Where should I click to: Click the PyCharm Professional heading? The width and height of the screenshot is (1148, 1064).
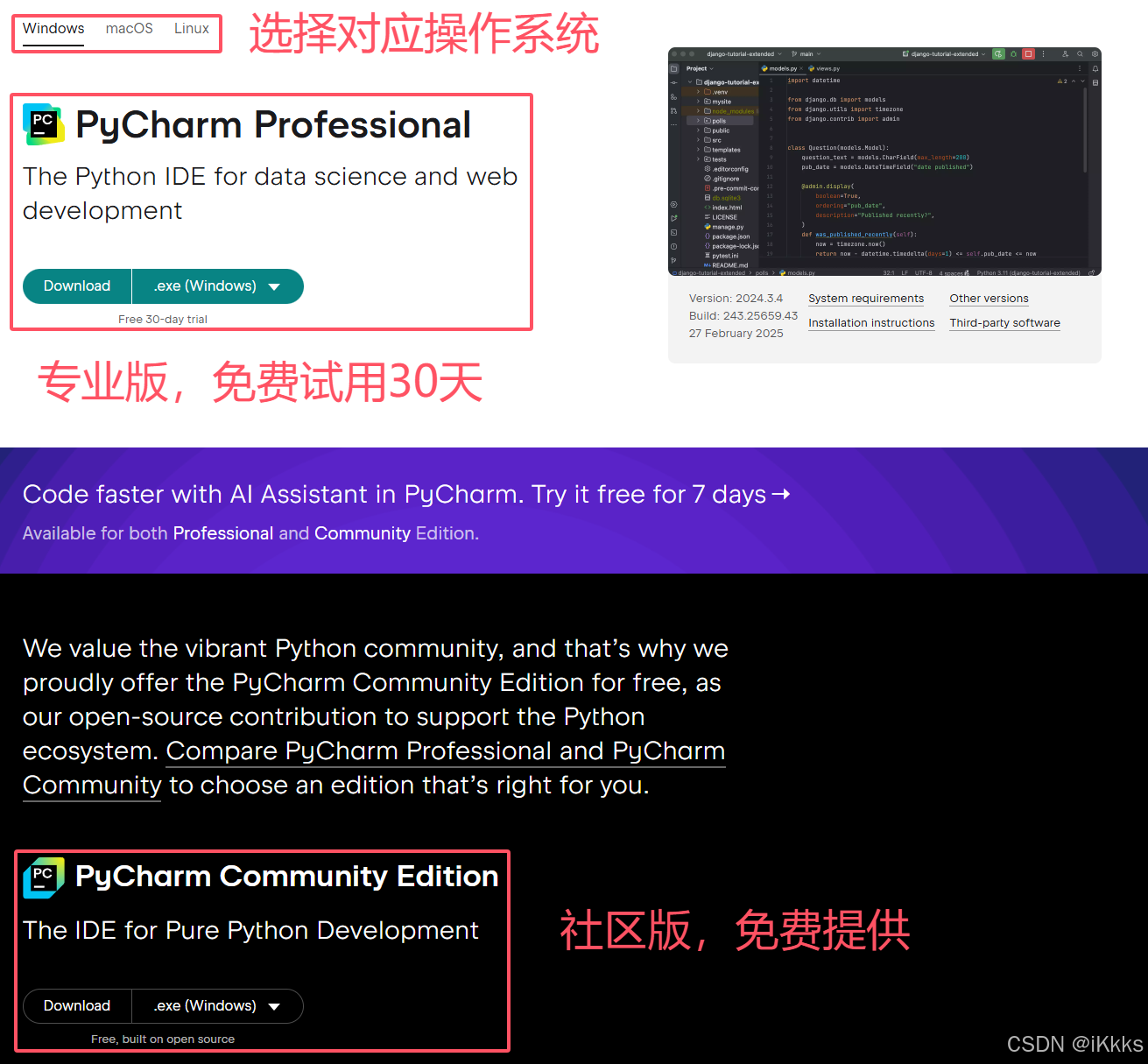point(273,125)
